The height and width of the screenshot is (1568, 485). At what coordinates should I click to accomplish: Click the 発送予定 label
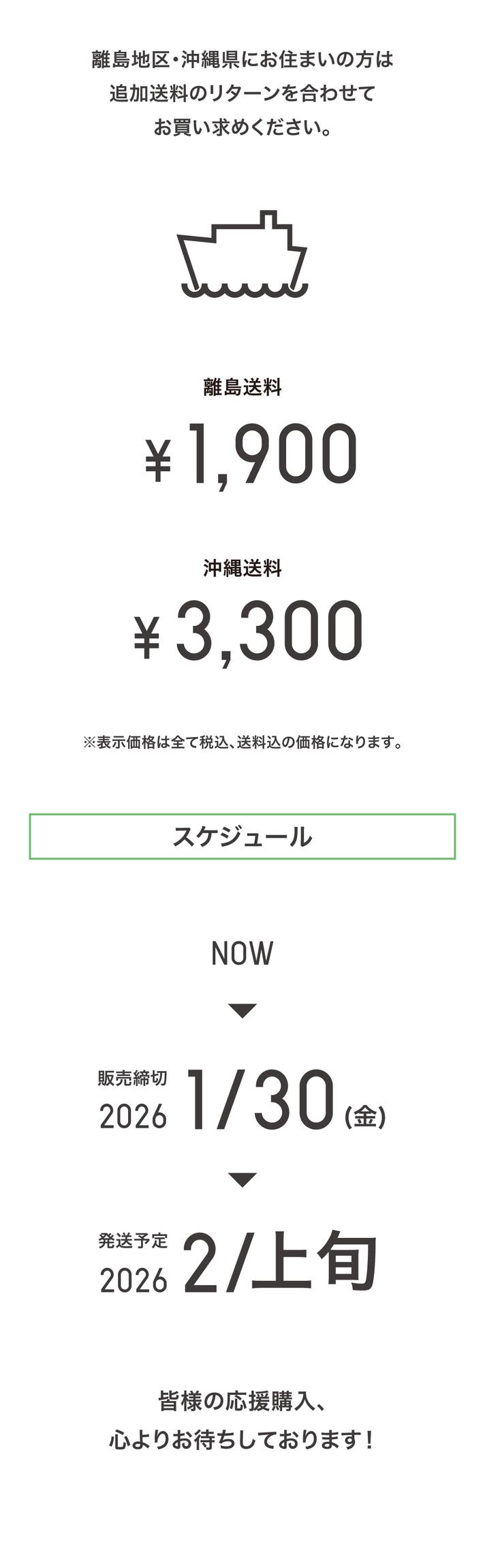point(133,1240)
